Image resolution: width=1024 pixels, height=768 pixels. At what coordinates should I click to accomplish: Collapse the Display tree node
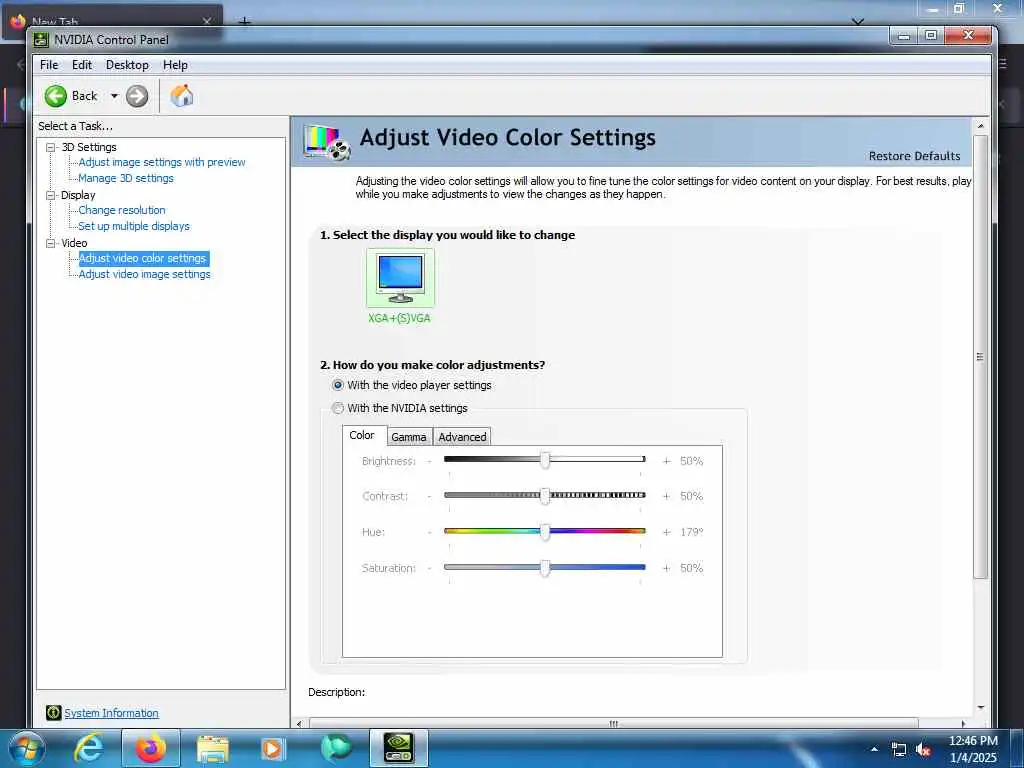(50, 195)
